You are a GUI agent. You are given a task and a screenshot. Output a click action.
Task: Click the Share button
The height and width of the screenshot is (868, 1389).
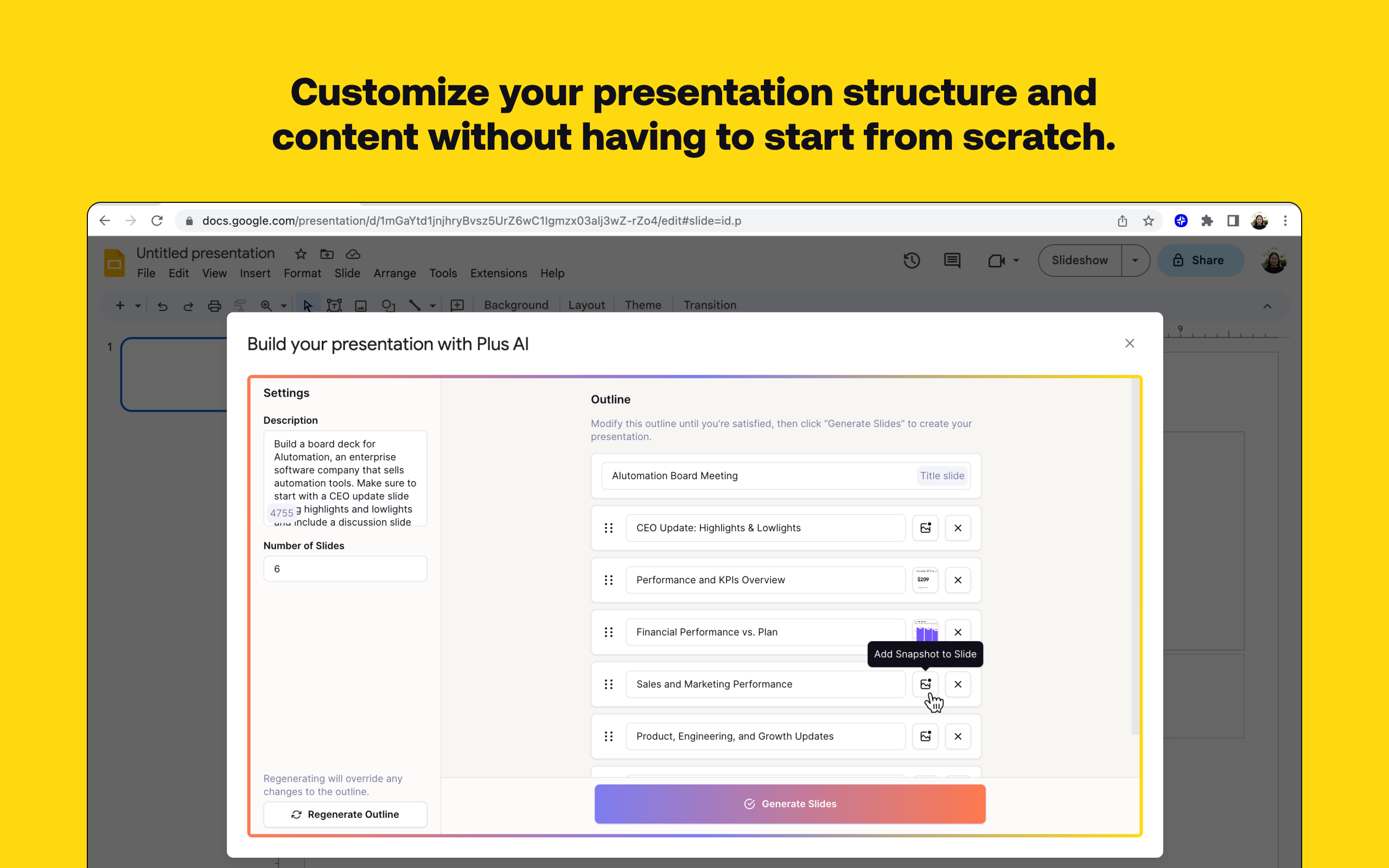pyautogui.click(x=1200, y=260)
